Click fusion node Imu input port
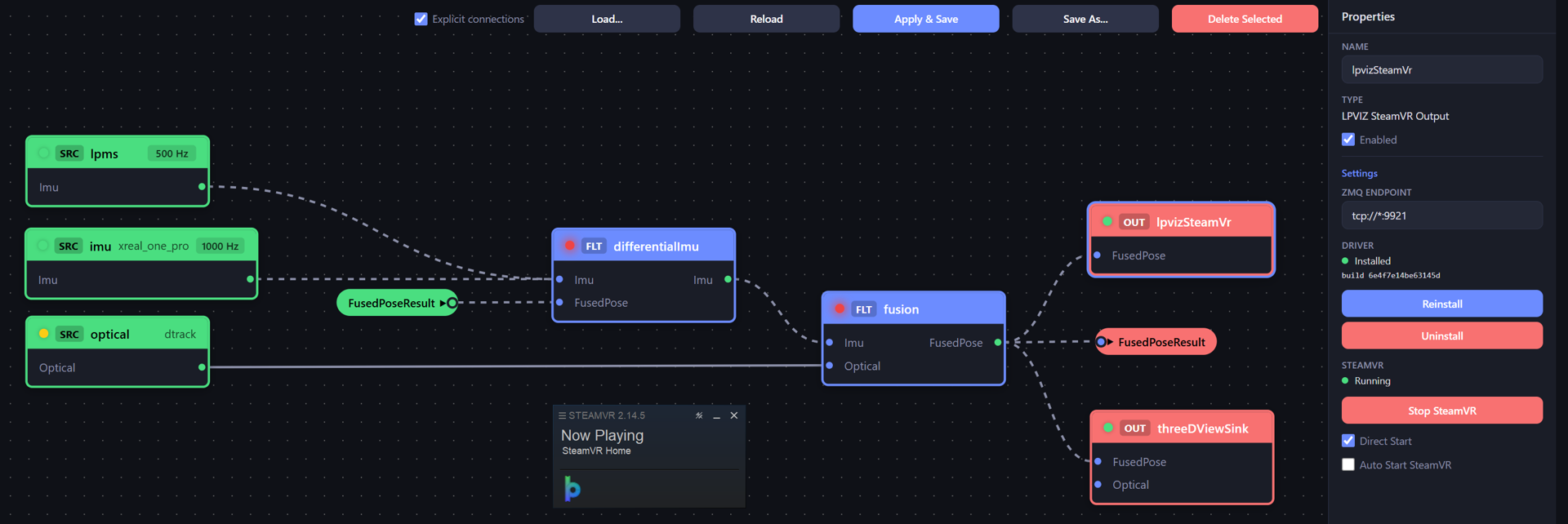Screen dimensions: 1568x524 (x=830, y=342)
